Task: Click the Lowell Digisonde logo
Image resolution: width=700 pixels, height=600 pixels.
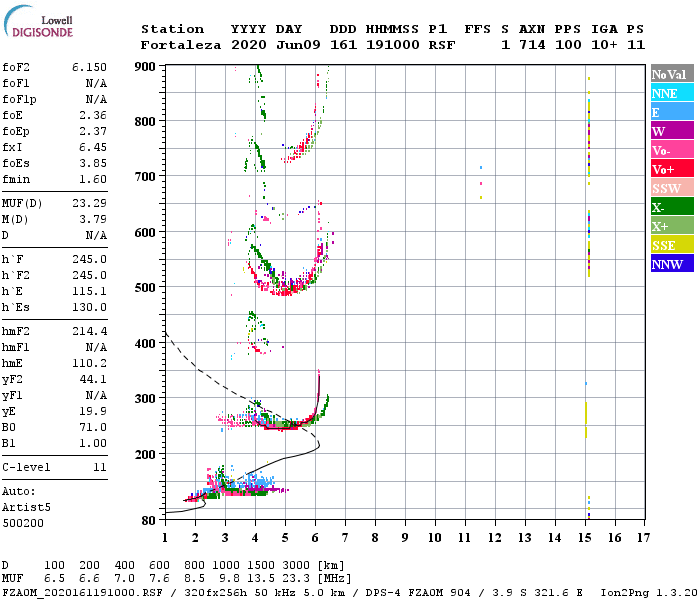Action: coord(38,22)
